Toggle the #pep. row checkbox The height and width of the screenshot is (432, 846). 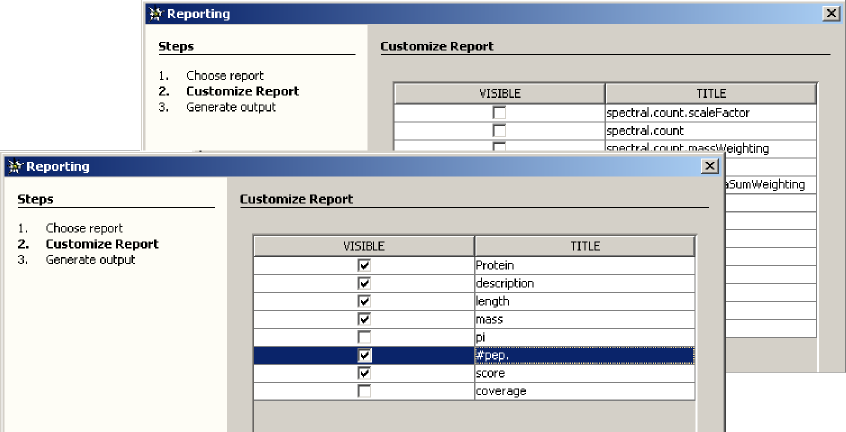[x=364, y=355]
